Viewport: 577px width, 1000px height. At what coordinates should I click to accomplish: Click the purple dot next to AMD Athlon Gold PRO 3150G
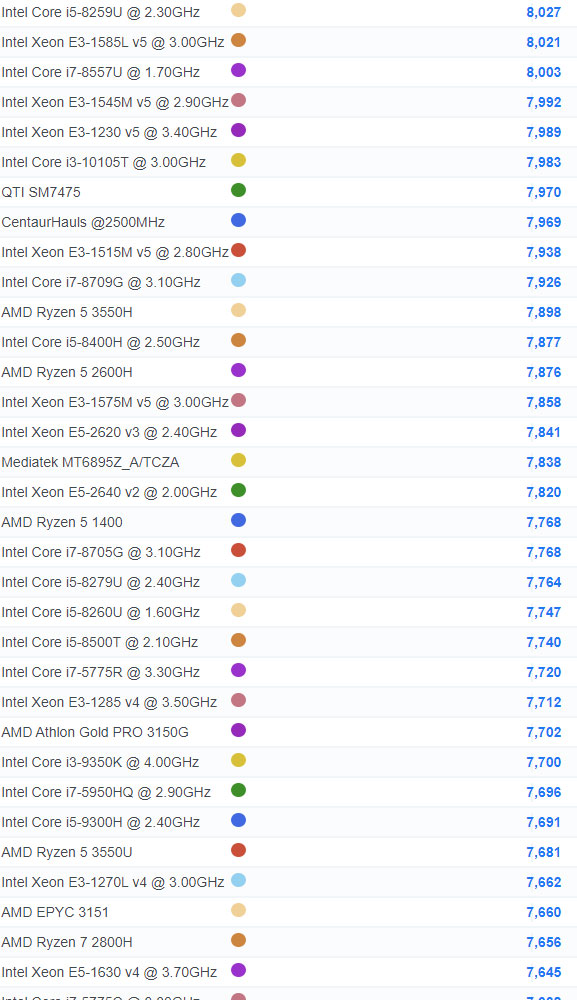238,730
